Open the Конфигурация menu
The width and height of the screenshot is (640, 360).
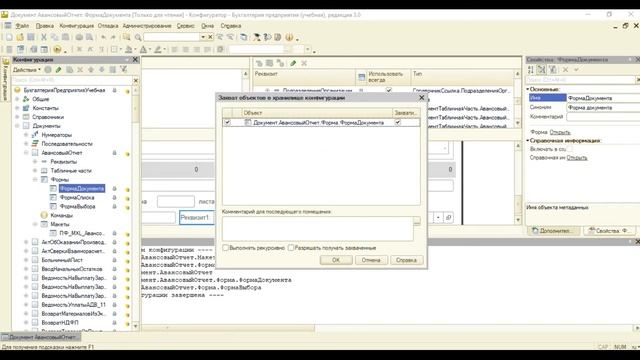(x=76, y=26)
